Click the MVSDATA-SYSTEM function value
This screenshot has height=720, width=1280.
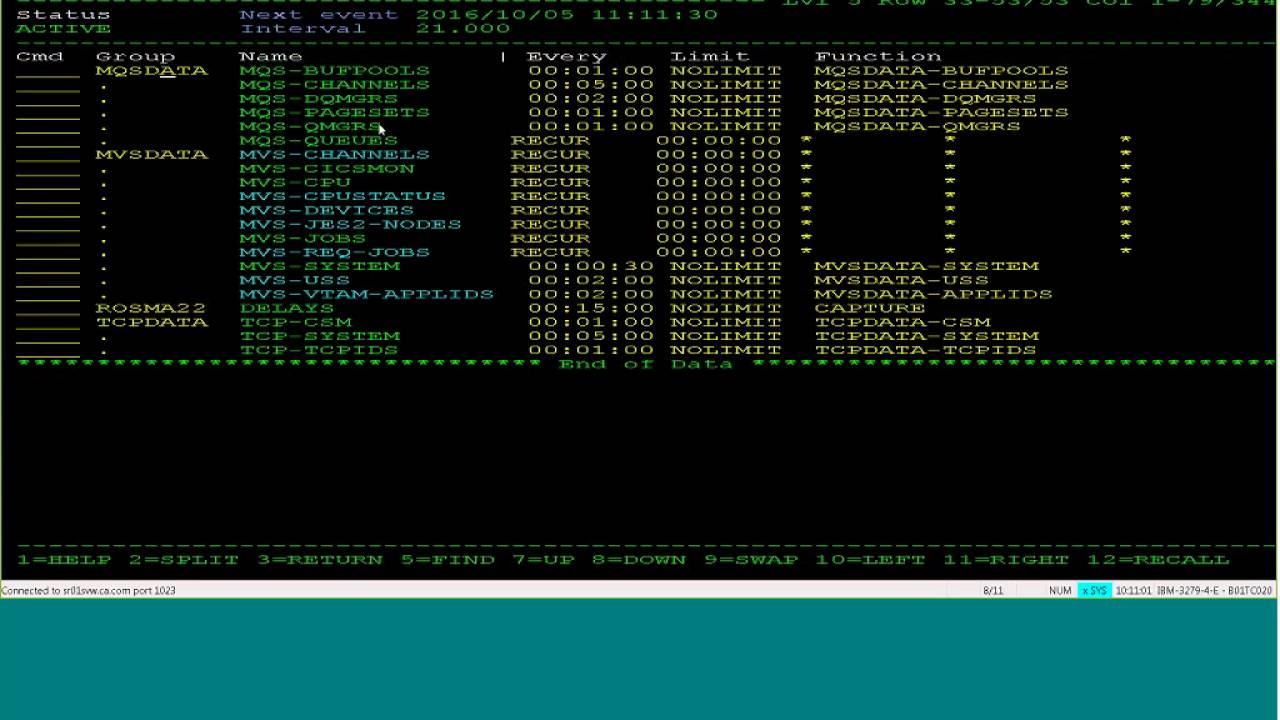click(x=927, y=267)
